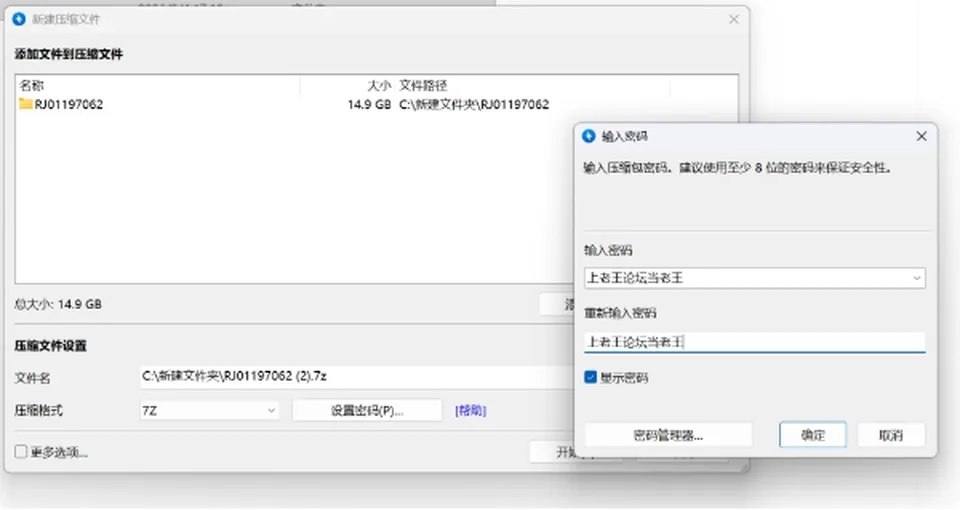Click the app icon in 新建压缩文件 title bar
960x510 pixels.
(x=19, y=19)
